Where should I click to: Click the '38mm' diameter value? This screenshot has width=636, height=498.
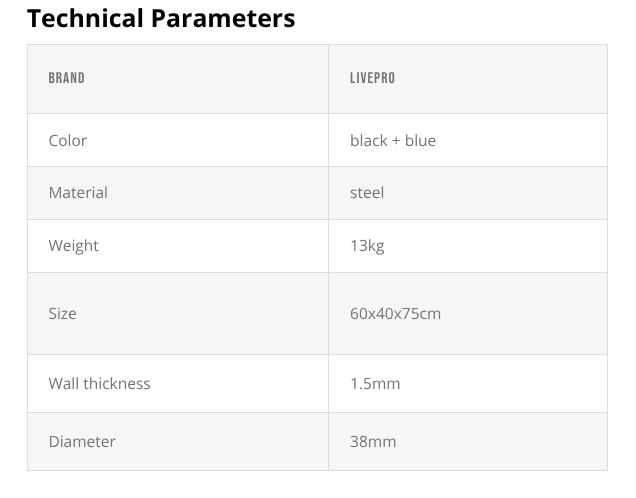[372, 441]
